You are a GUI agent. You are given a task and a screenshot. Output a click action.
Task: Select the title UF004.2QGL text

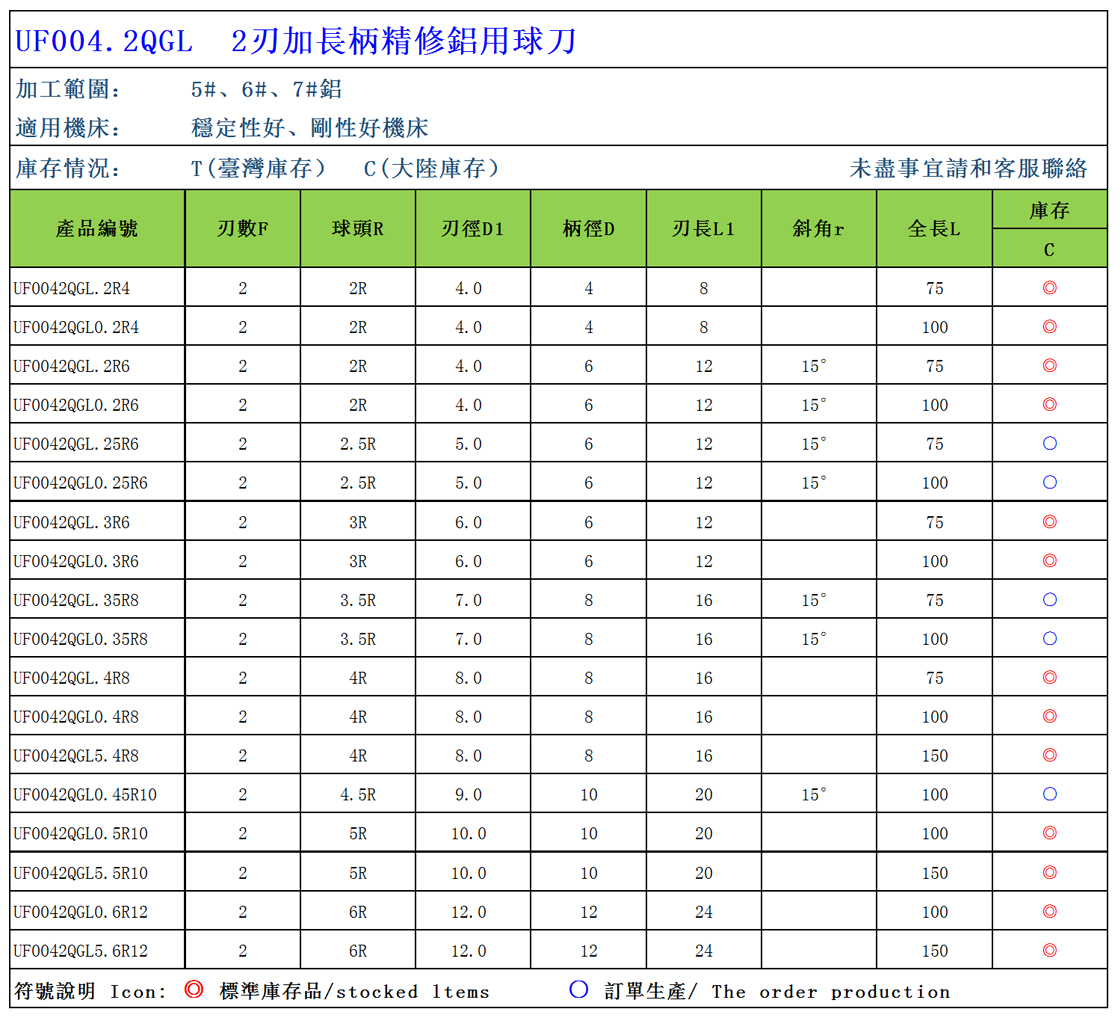pos(104,41)
